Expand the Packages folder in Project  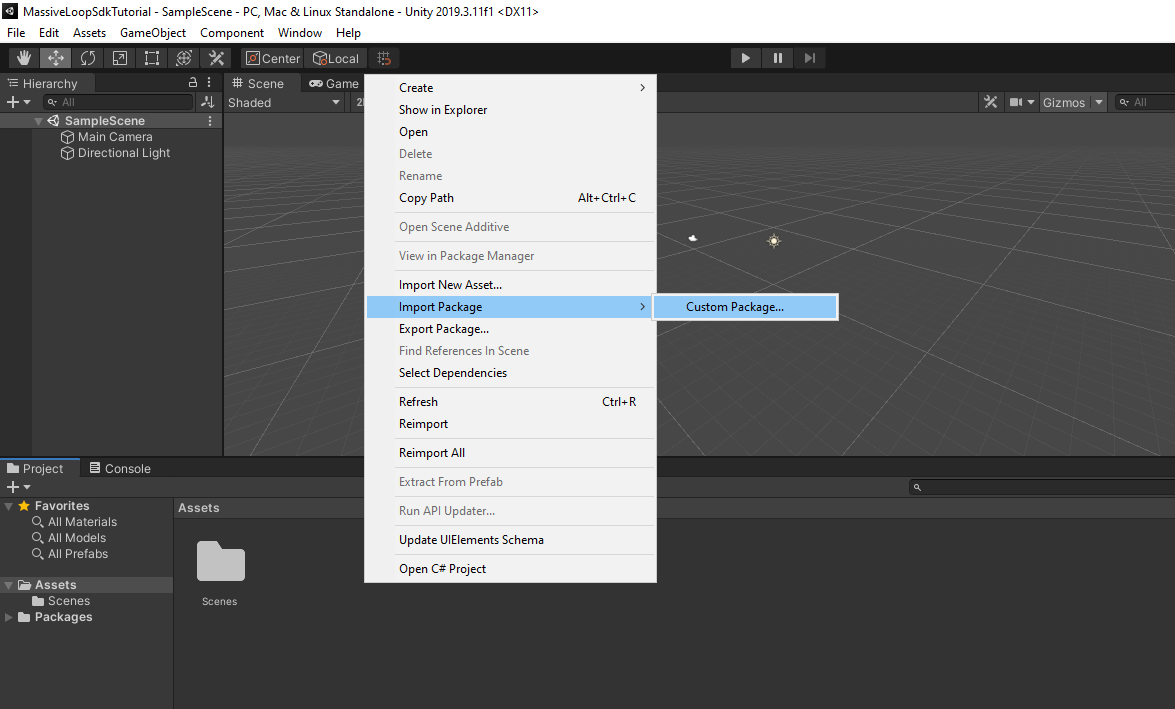pos(8,617)
